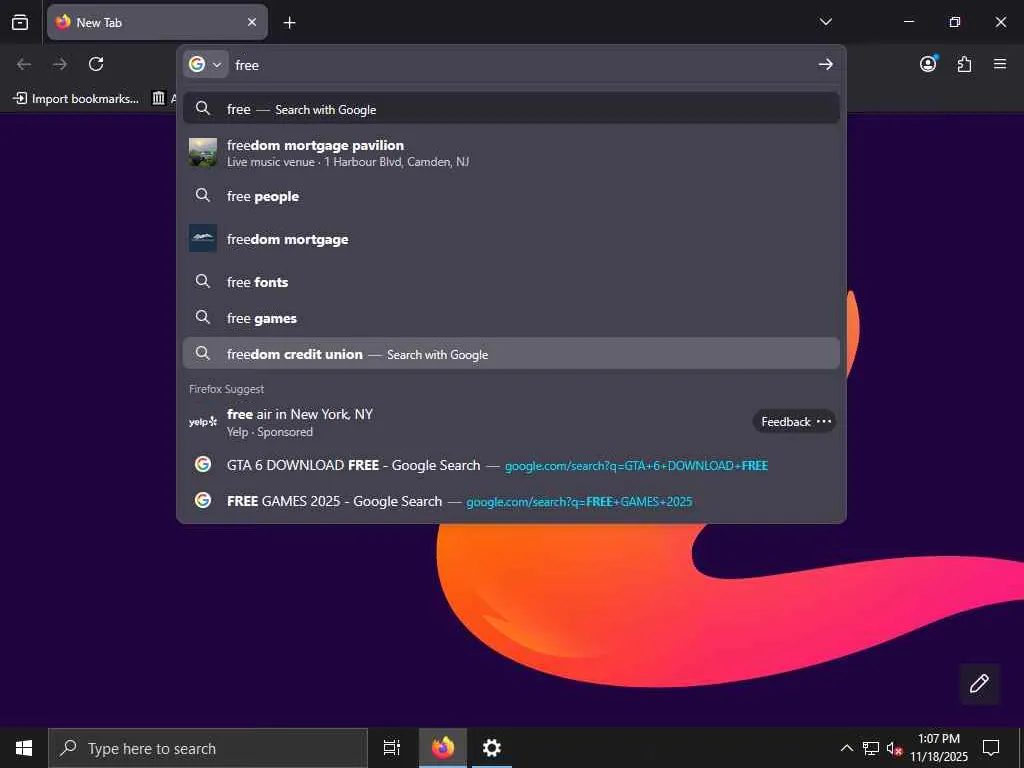Viewport: 1024px width, 768px height.
Task: Open the notification center icon
Action: pos(991,748)
